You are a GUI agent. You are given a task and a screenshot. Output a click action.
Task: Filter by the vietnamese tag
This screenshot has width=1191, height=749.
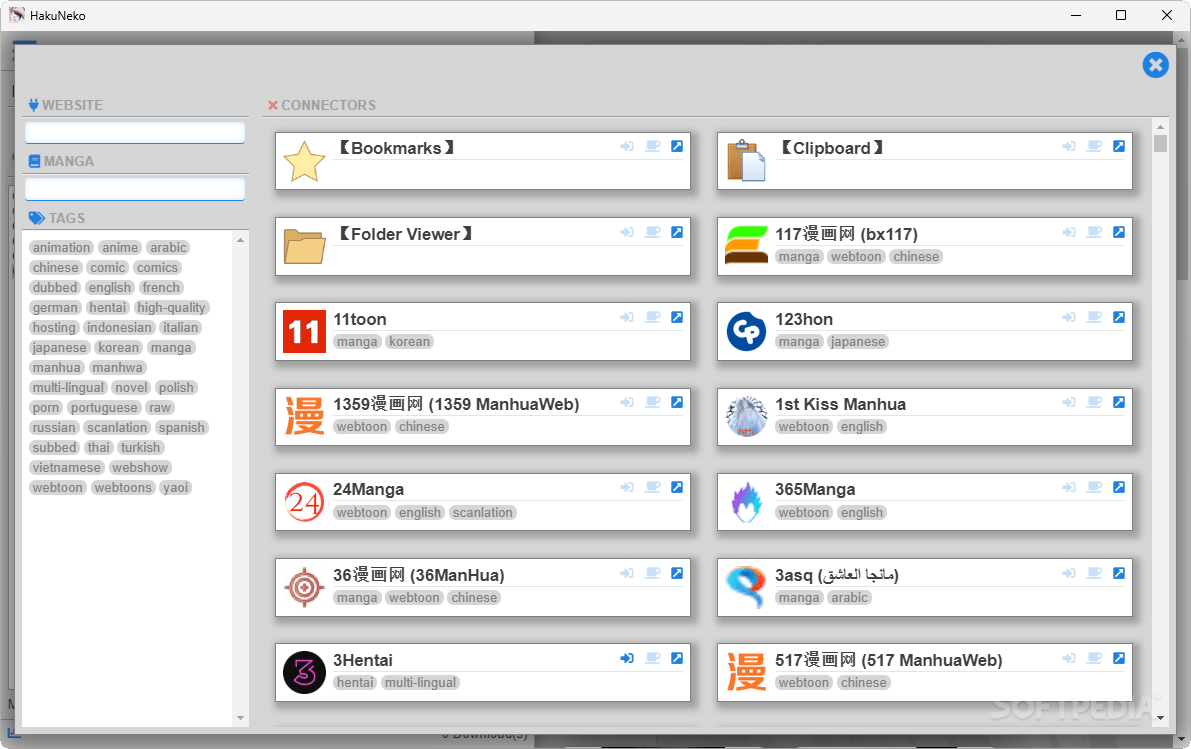click(66, 467)
